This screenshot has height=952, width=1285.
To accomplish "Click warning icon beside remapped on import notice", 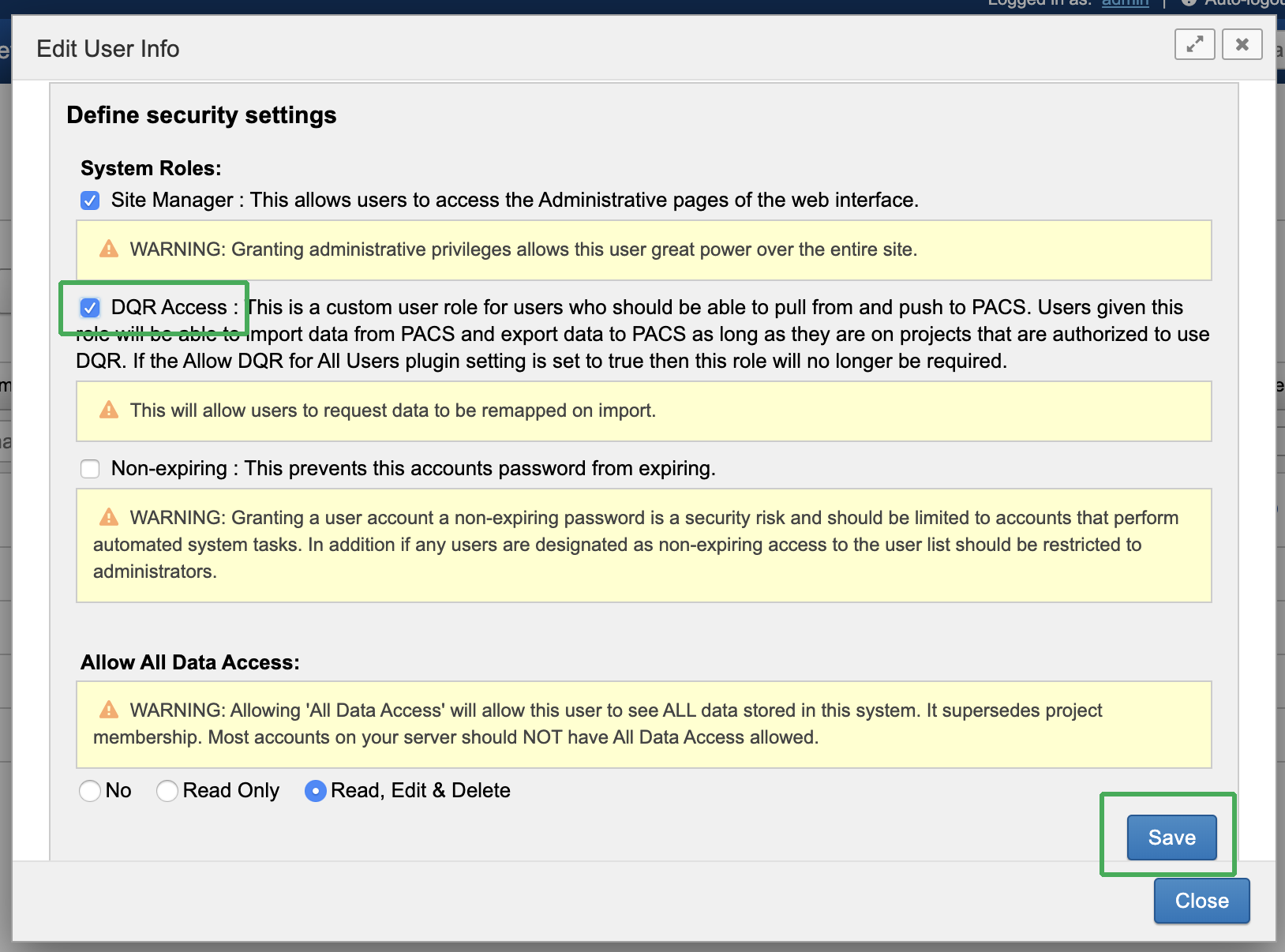I will 109,410.
